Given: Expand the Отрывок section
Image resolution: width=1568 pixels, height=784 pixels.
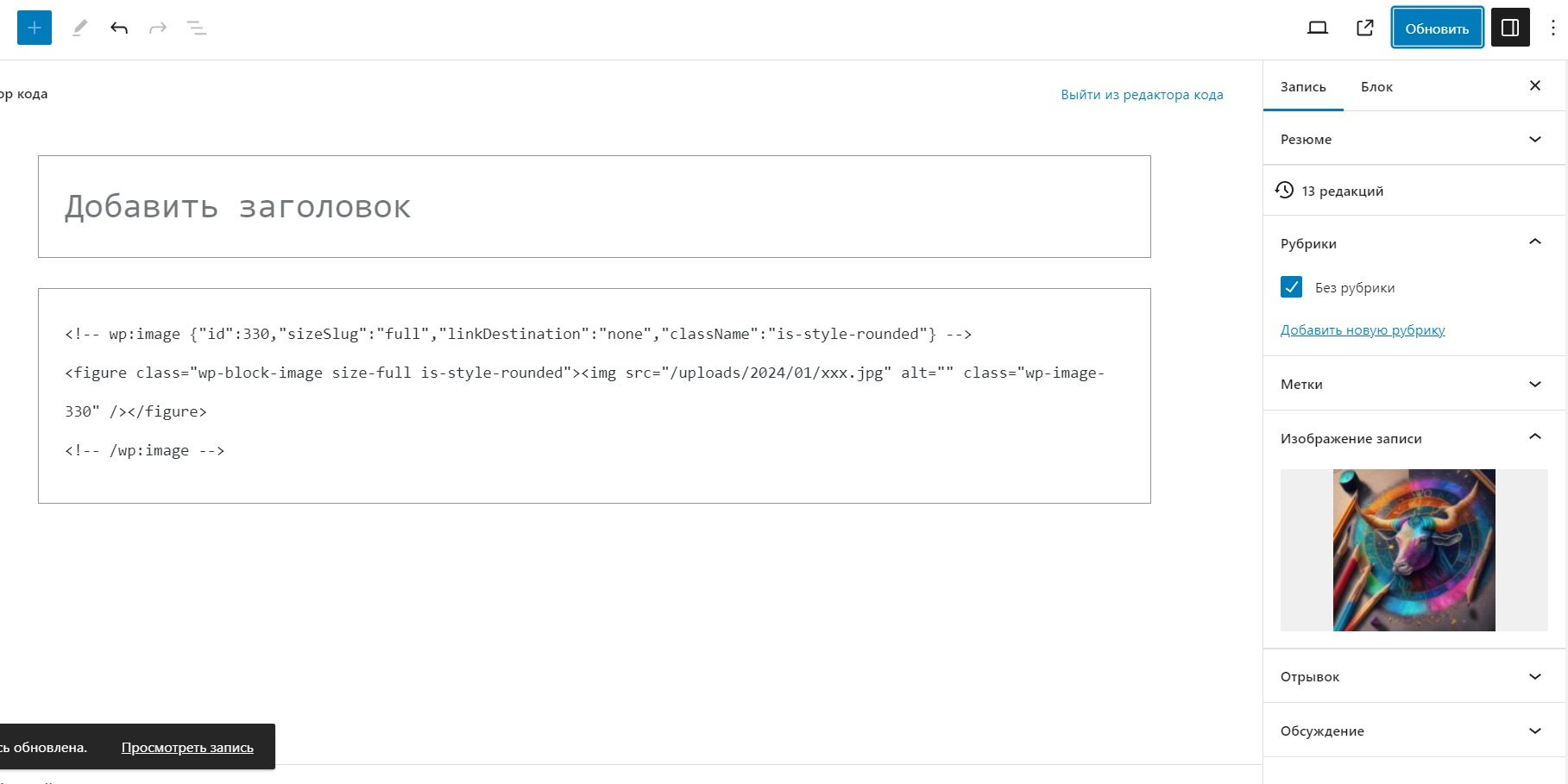Looking at the screenshot, I should coord(1414,676).
